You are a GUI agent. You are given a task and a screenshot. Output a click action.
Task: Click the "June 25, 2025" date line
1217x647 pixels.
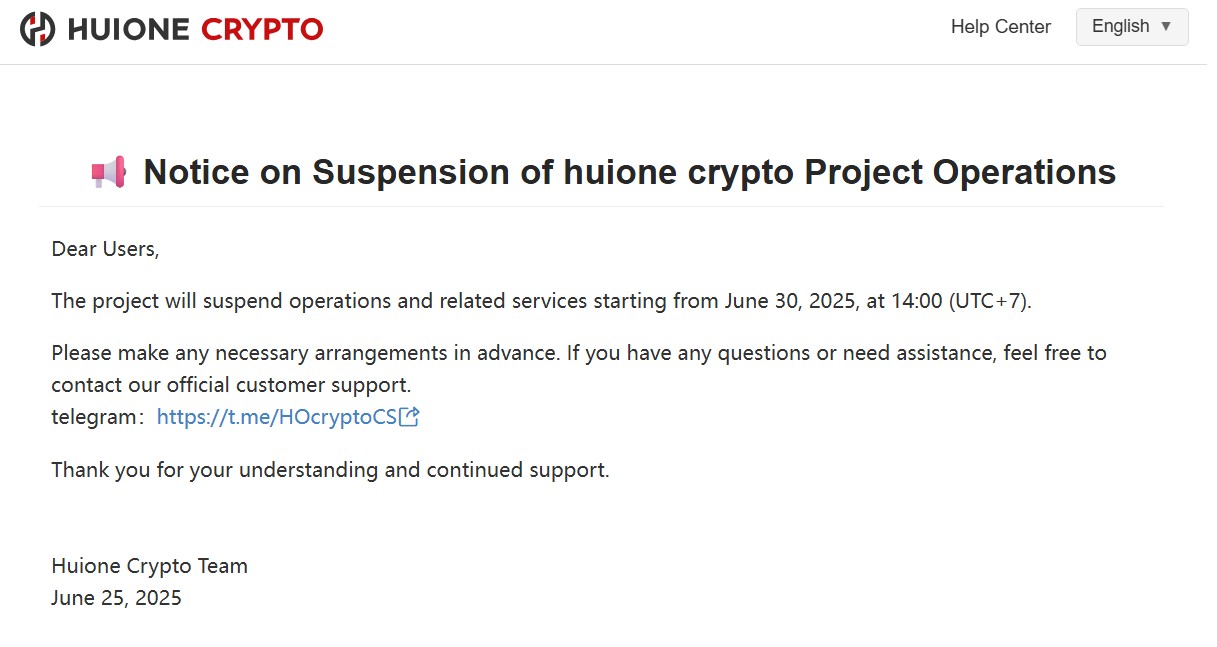click(x=116, y=598)
